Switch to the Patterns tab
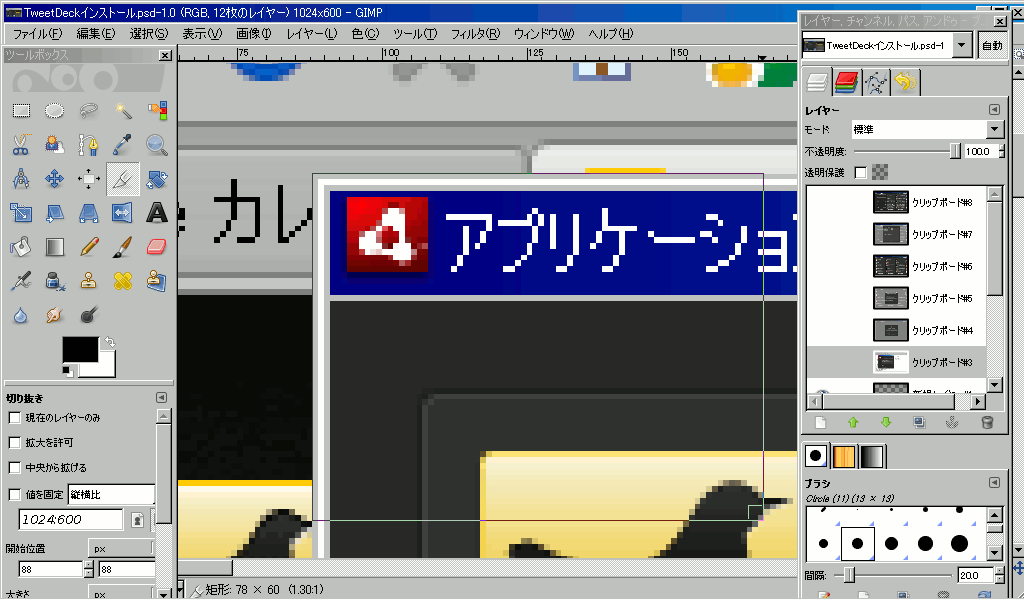The height and width of the screenshot is (600, 1024). 843,456
